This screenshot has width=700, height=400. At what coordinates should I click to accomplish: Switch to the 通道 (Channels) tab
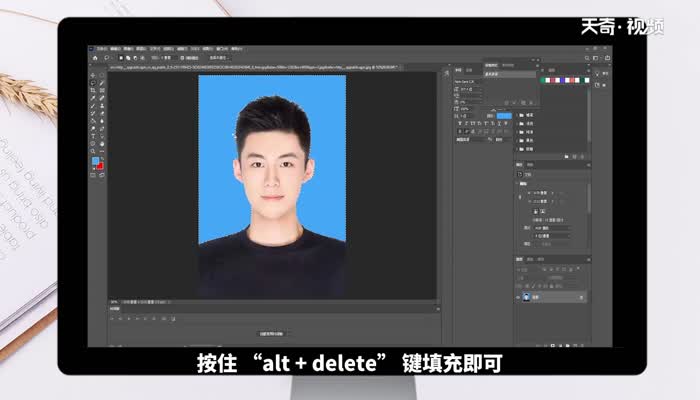(x=530, y=259)
